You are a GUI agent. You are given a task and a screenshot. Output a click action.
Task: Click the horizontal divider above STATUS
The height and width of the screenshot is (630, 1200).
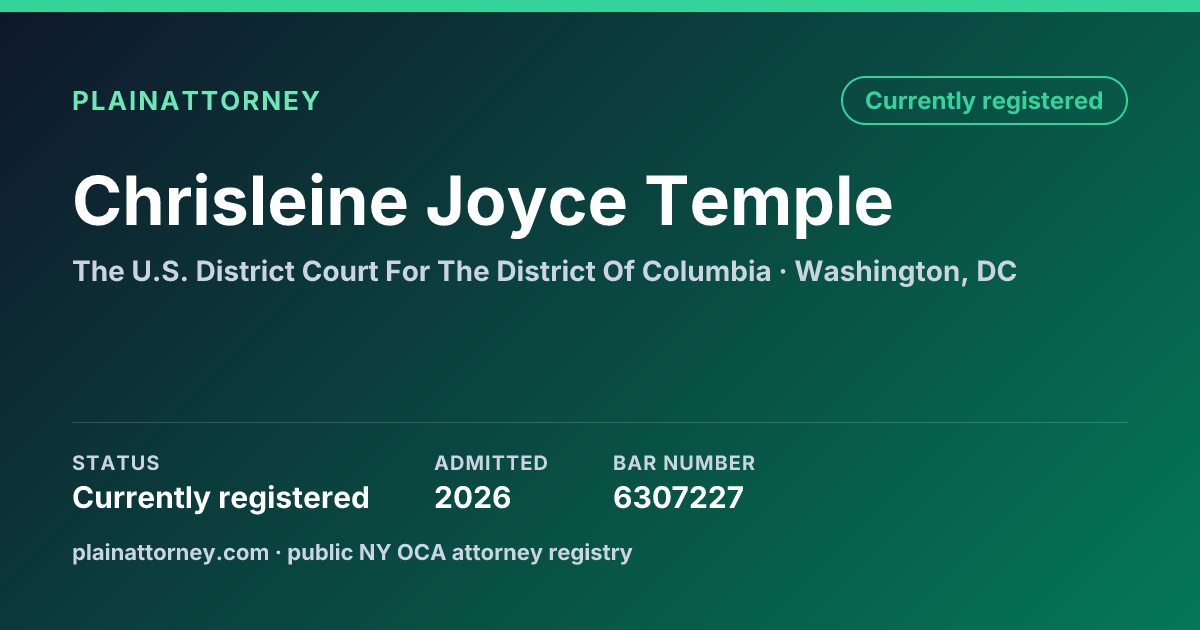[600, 422]
